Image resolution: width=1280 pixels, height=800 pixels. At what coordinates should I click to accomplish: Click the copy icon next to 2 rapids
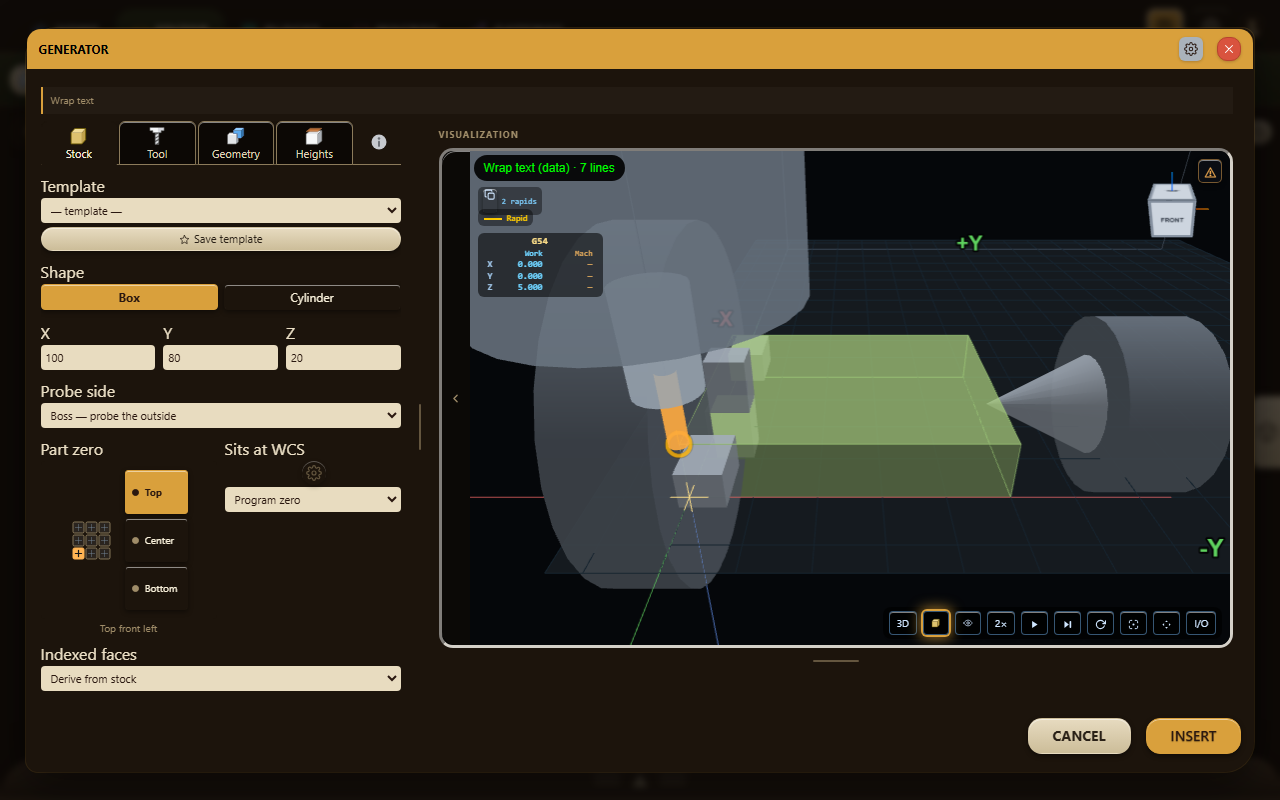coord(490,196)
